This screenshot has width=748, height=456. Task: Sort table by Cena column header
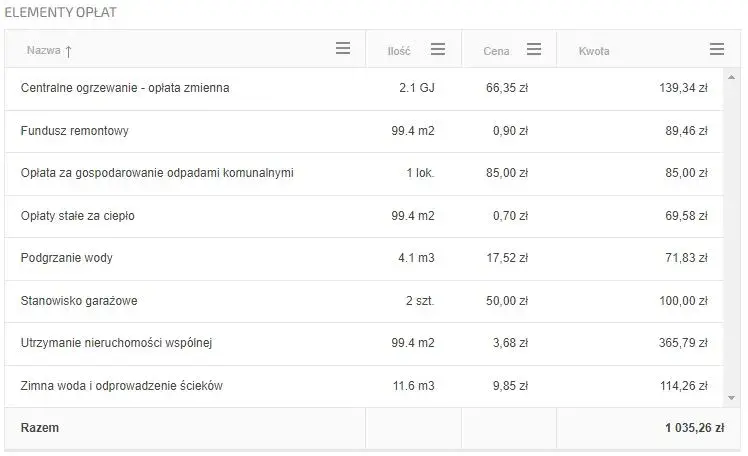pyautogui.click(x=496, y=51)
